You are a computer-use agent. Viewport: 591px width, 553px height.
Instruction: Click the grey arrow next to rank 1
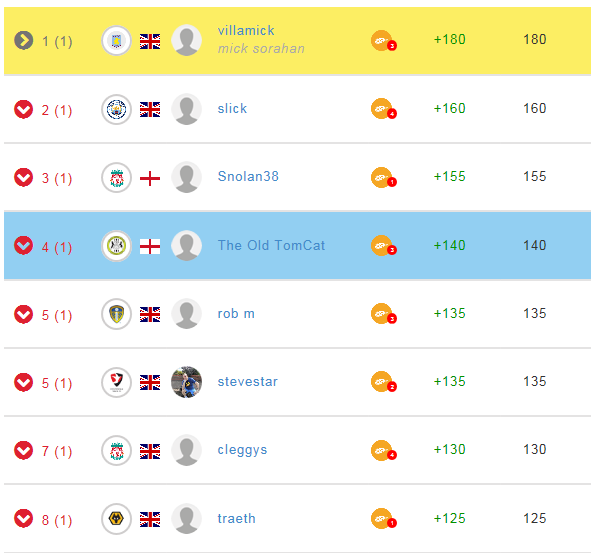coord(23,40)
